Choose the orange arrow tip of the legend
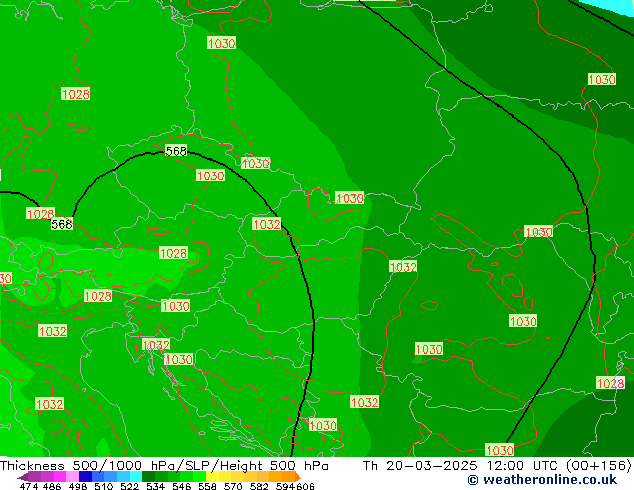This screenshot has height=490, width=634. [298, 477]
